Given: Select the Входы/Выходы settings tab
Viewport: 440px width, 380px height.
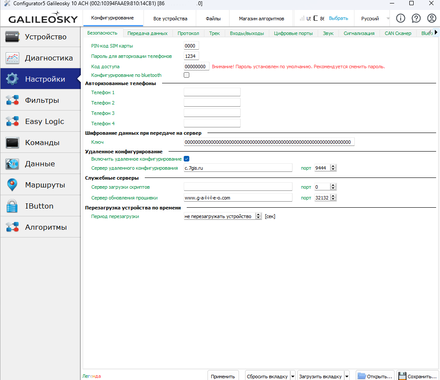Looking at the screenshot, I should [x=247, y=33].
